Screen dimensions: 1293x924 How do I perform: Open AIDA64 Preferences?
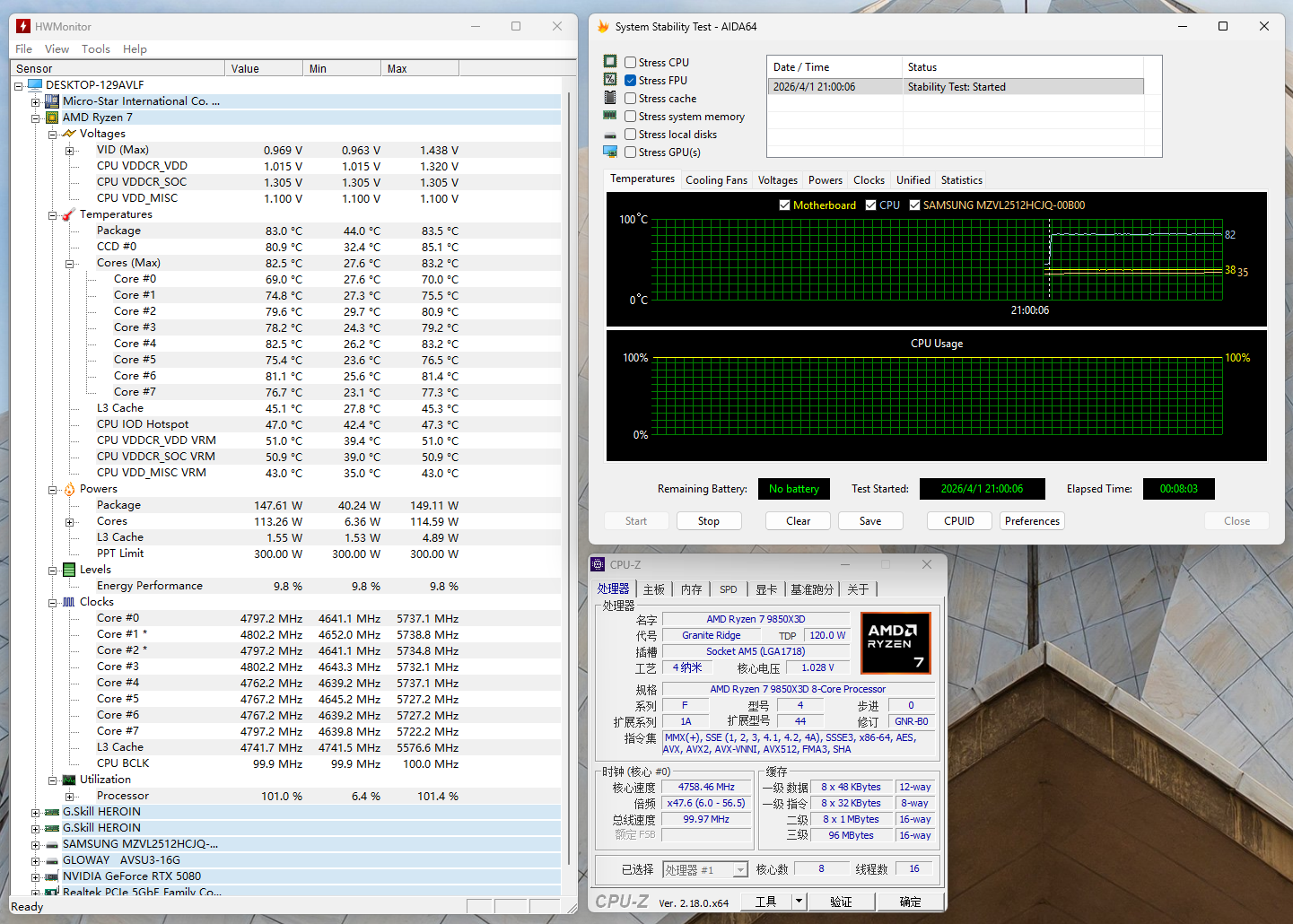click(x=1032, y=521)
